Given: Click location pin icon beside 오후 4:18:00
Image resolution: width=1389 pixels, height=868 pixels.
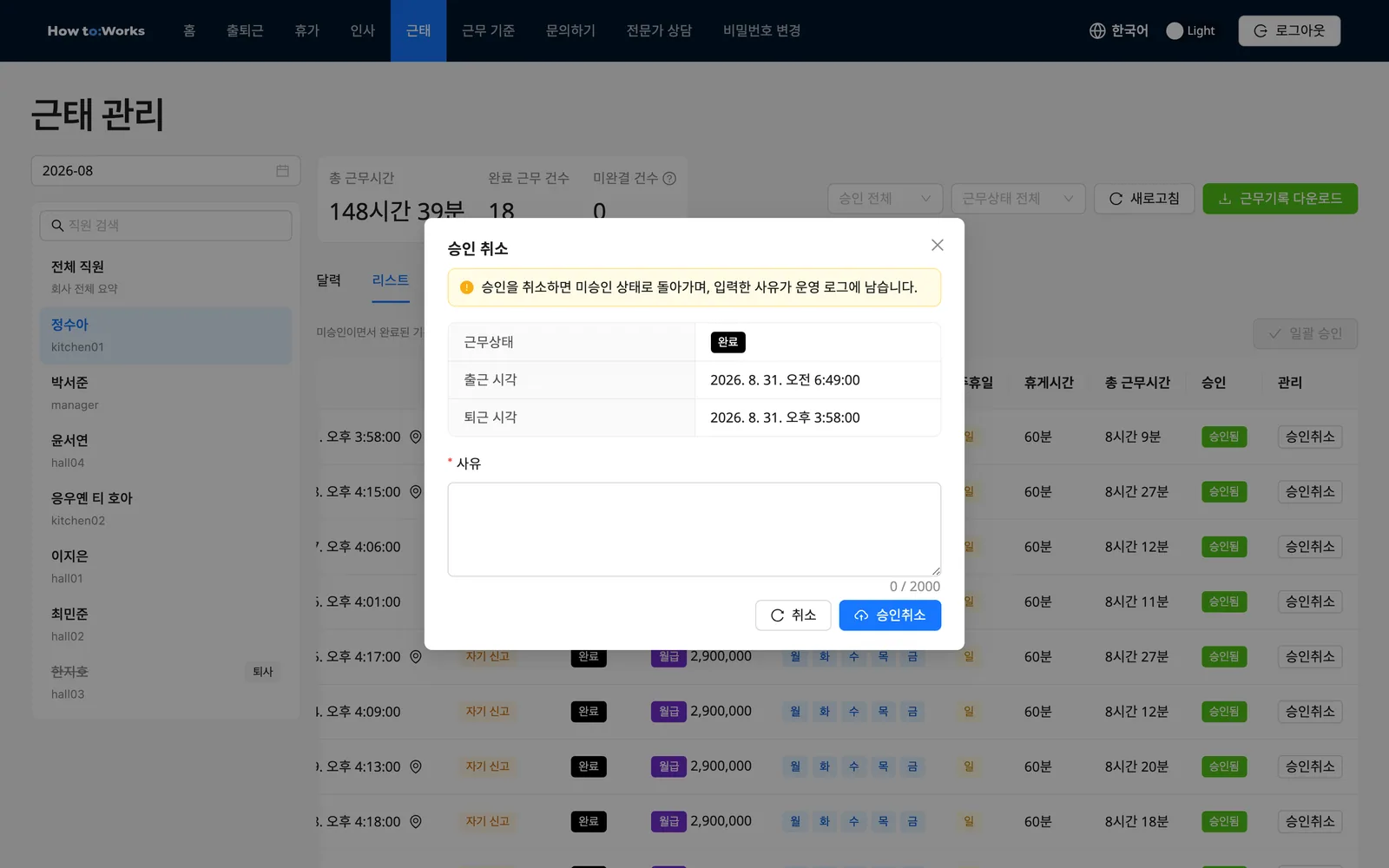Looking at the screenshot, I should tap(416, 821).
